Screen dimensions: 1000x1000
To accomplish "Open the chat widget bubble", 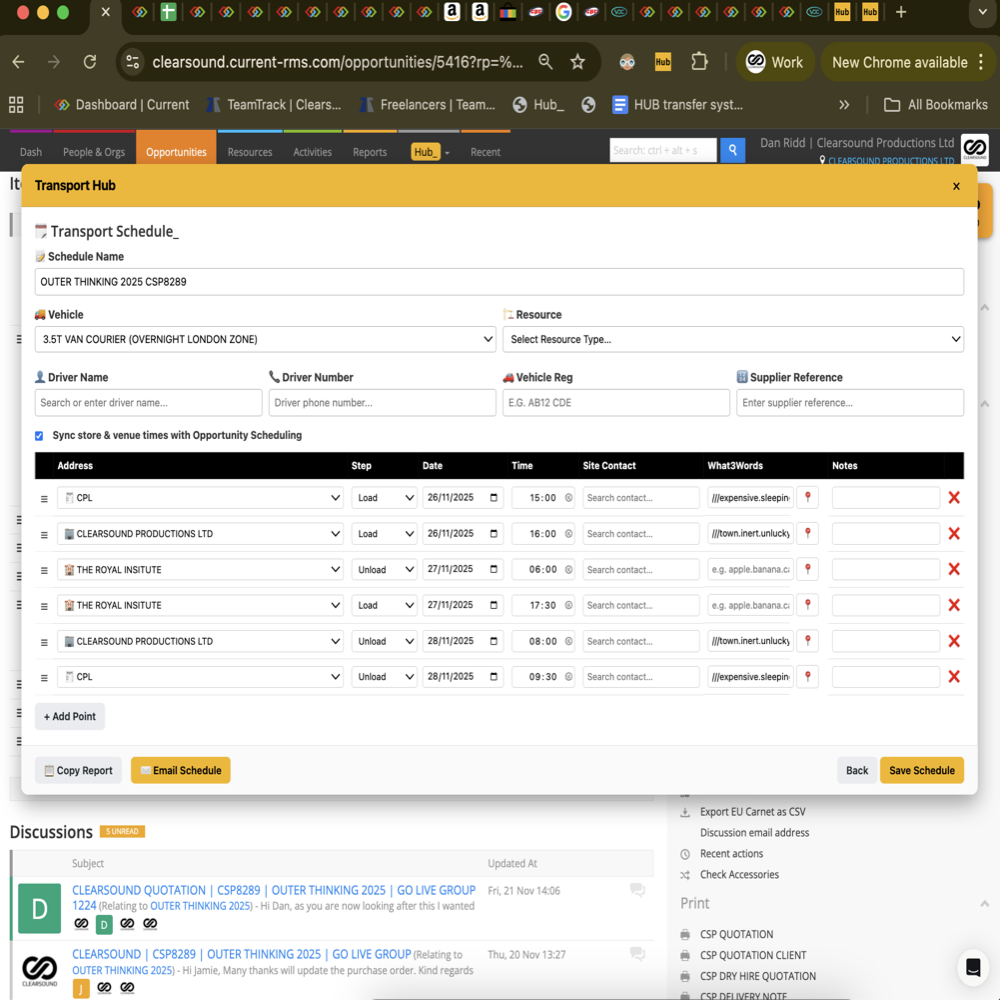I will (973, 967).
